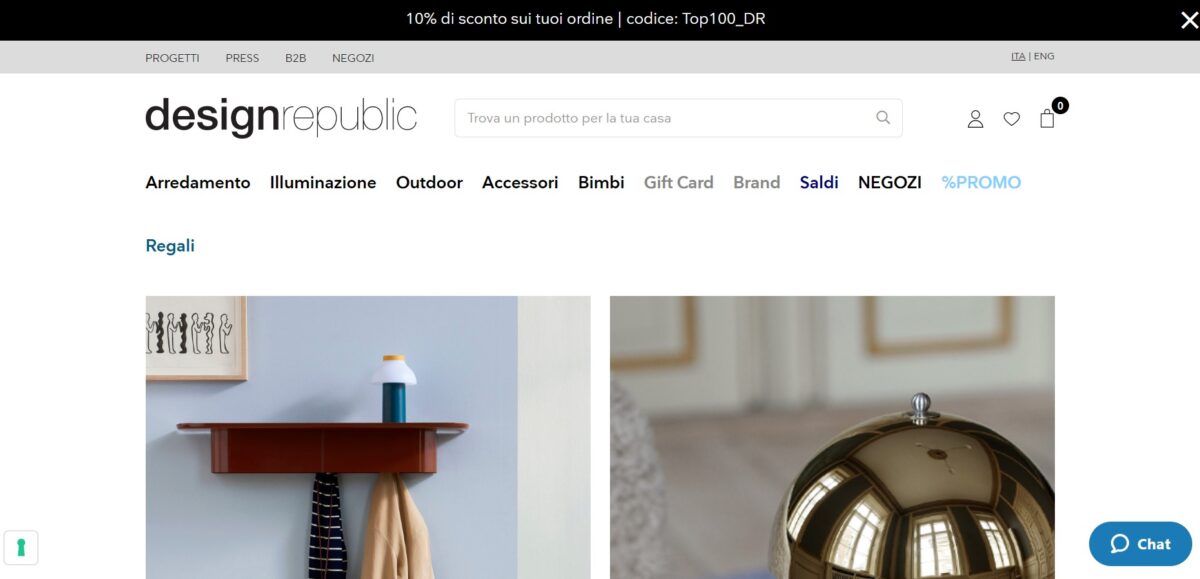
Task: Open the Outdoor category menu
Action: [429, 182]
